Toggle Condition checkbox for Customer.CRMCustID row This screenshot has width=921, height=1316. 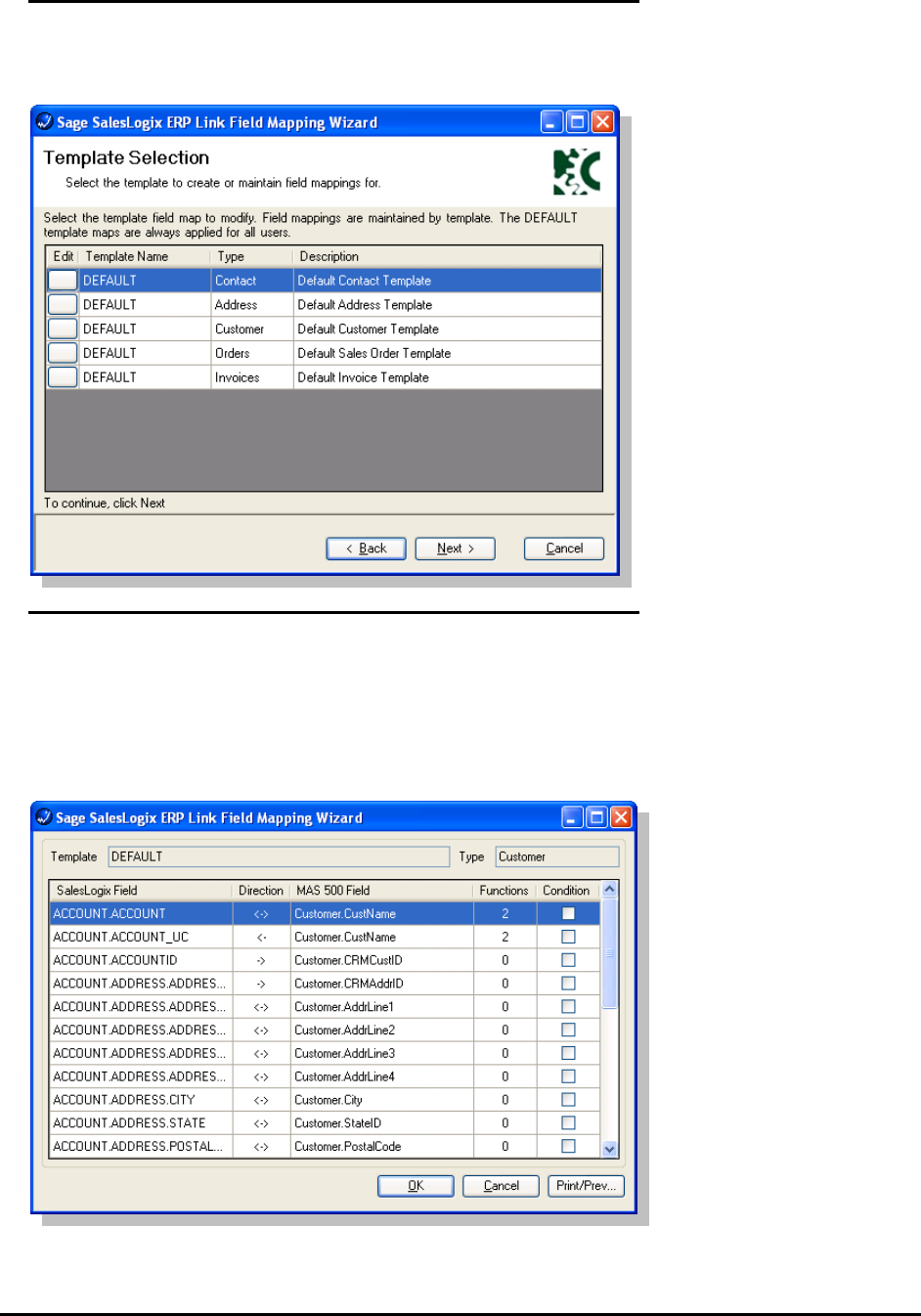point(568,960)
